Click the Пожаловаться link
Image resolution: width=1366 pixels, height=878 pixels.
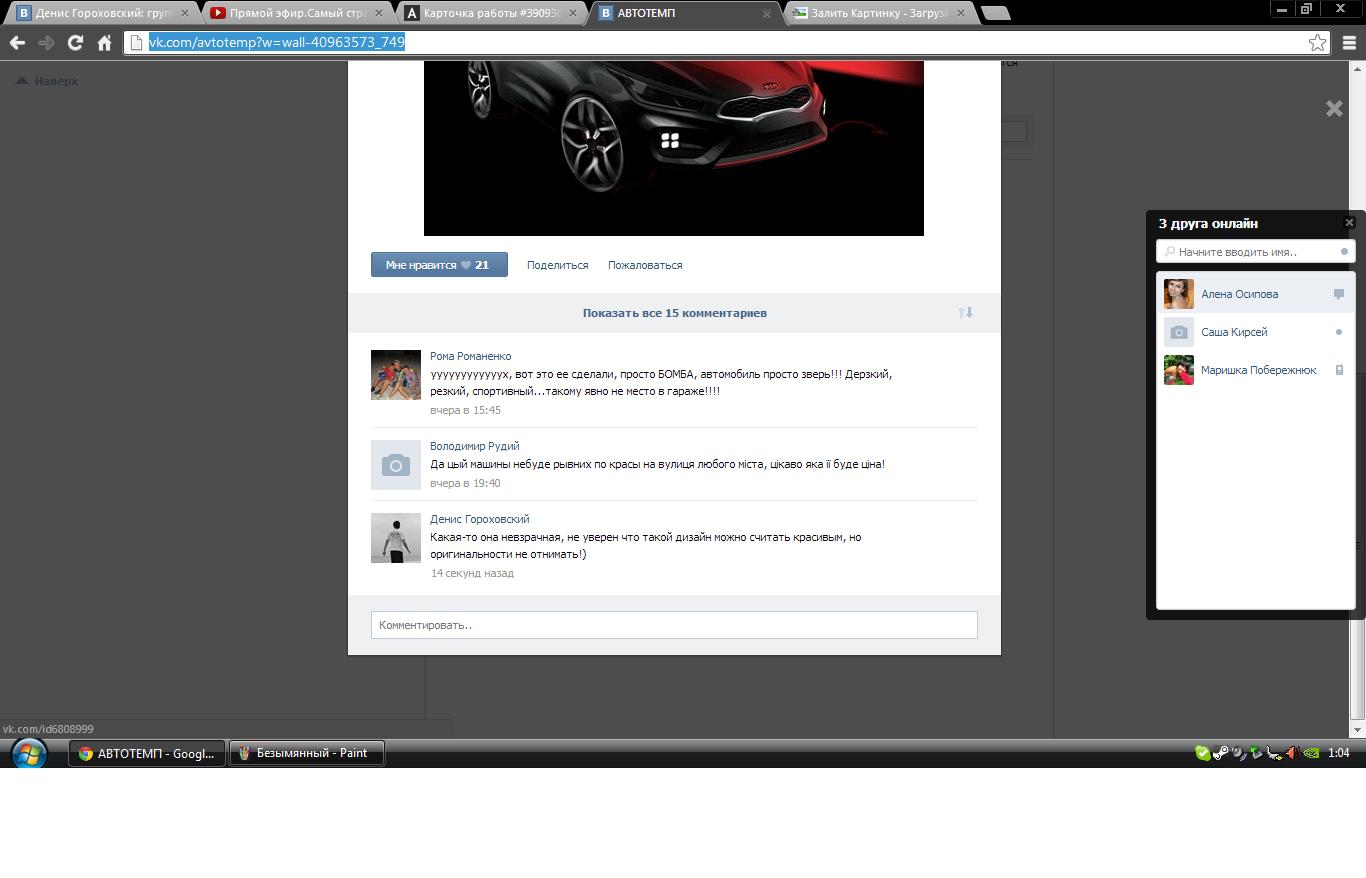pyautogui.click(x=645, y=265)
